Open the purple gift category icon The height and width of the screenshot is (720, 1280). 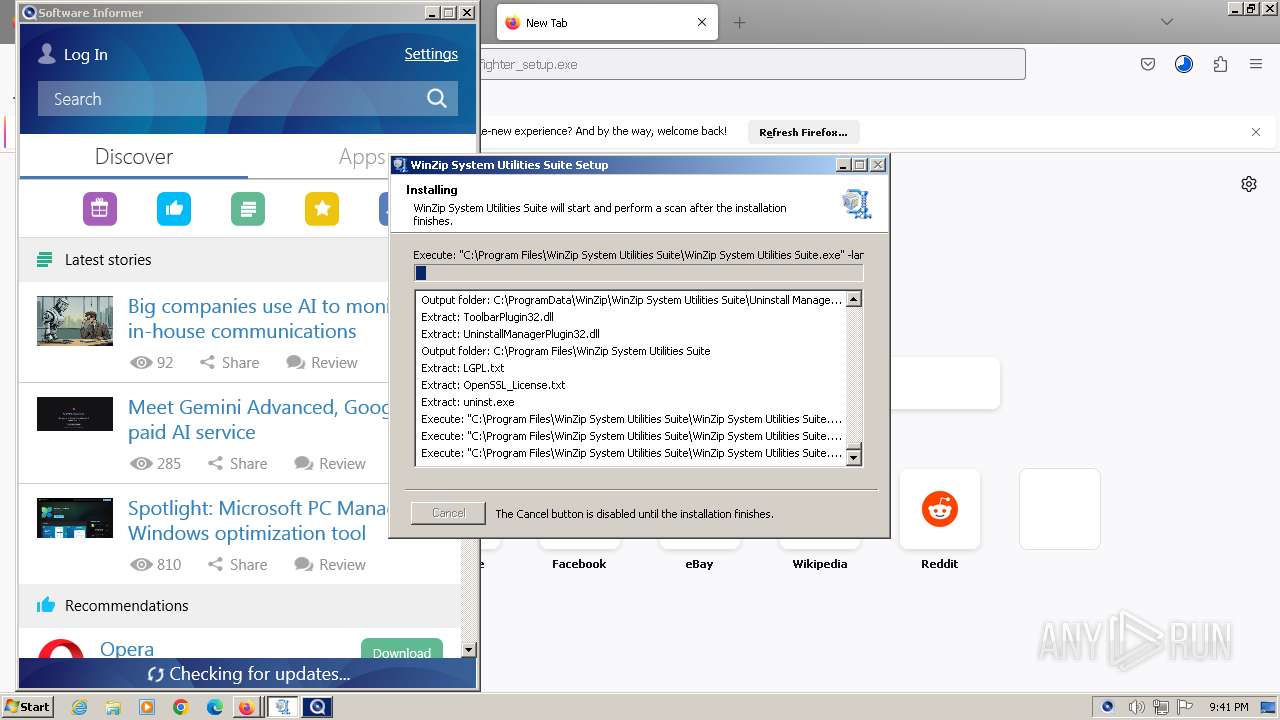[x=100, y=209]
